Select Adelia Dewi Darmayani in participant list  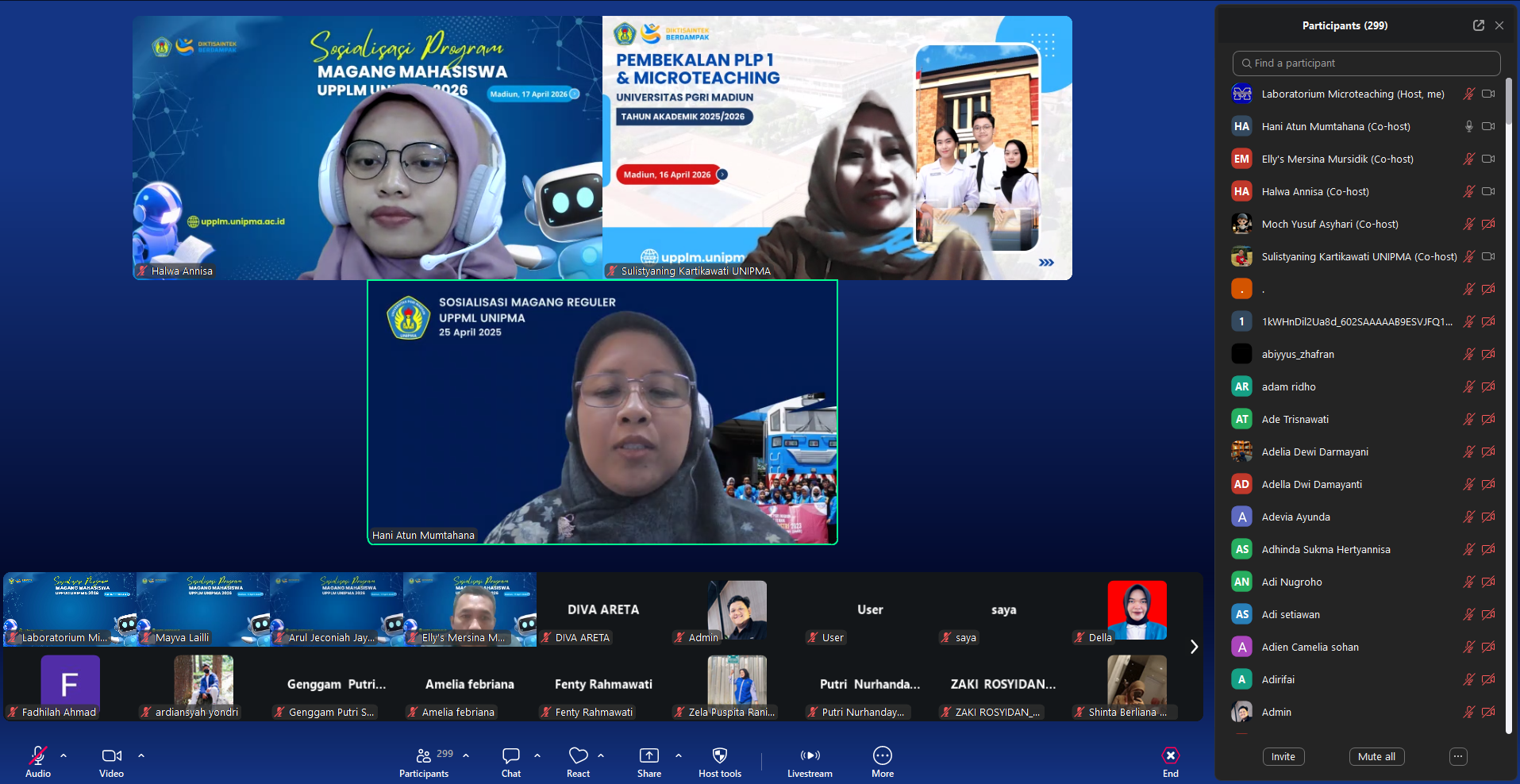pos(1314,452)
